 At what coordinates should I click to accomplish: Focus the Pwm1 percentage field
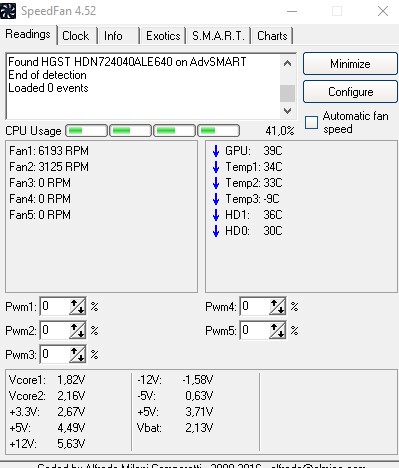(x=55, y=306)
